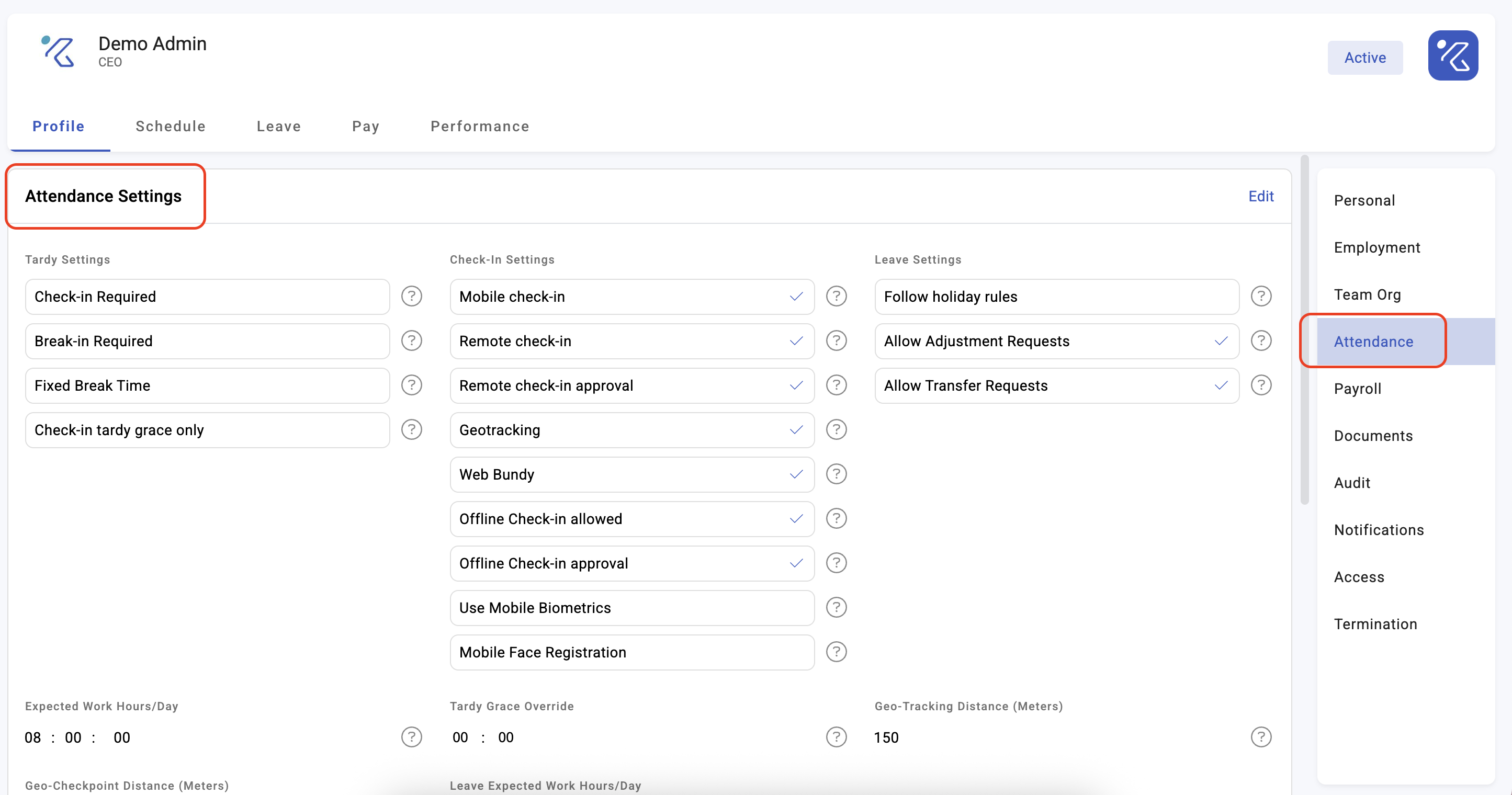Open help for Tardy Grace Override

coord(837,737)
